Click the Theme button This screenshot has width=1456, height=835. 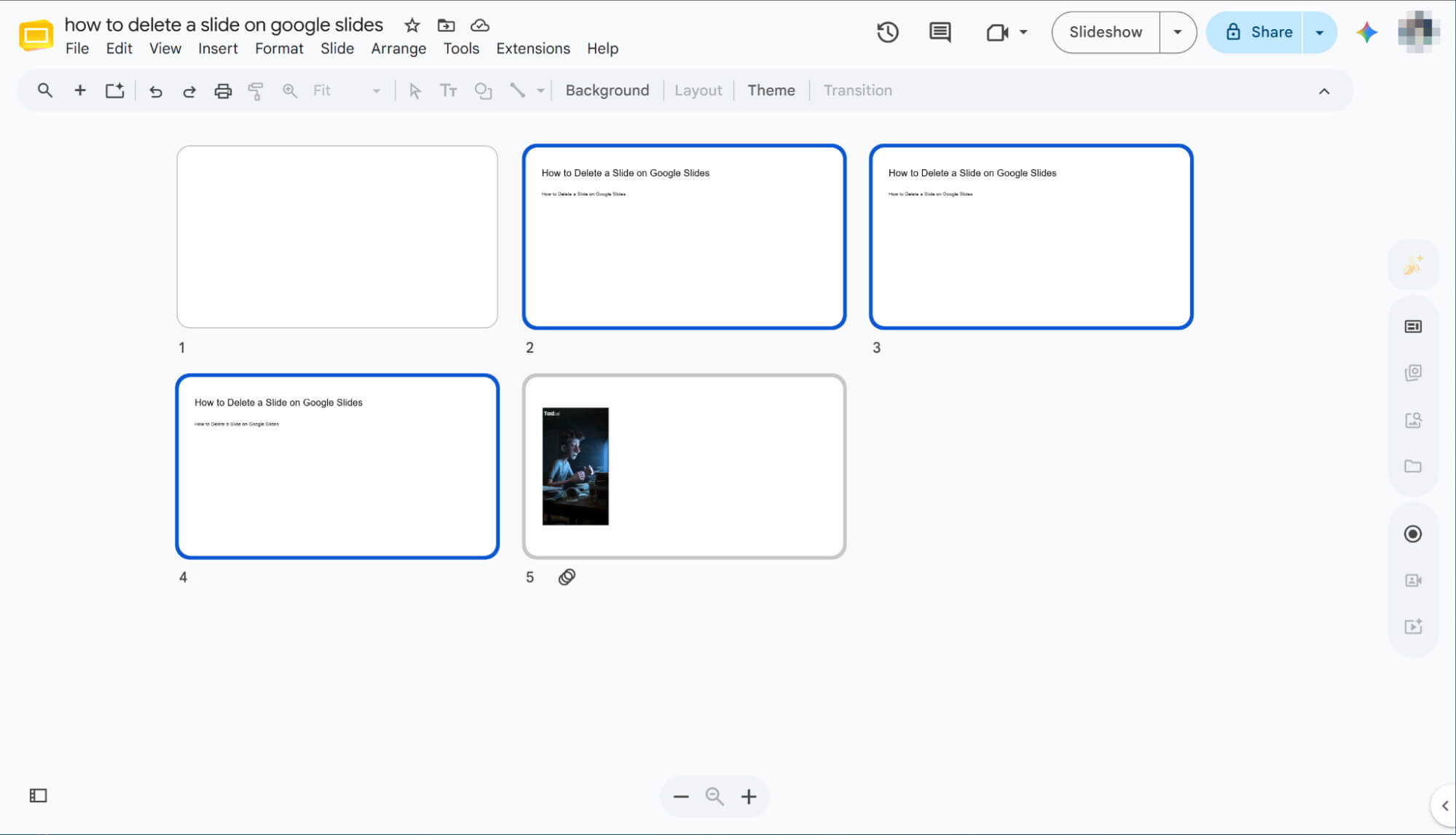(x=771, y=90)
